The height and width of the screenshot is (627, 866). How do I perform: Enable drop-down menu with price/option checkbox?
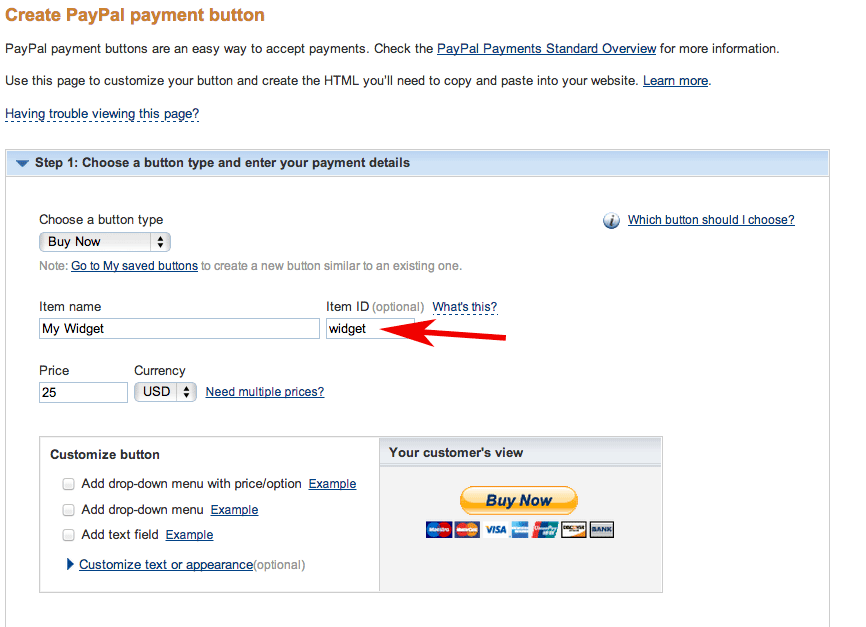tap(68, 484)
